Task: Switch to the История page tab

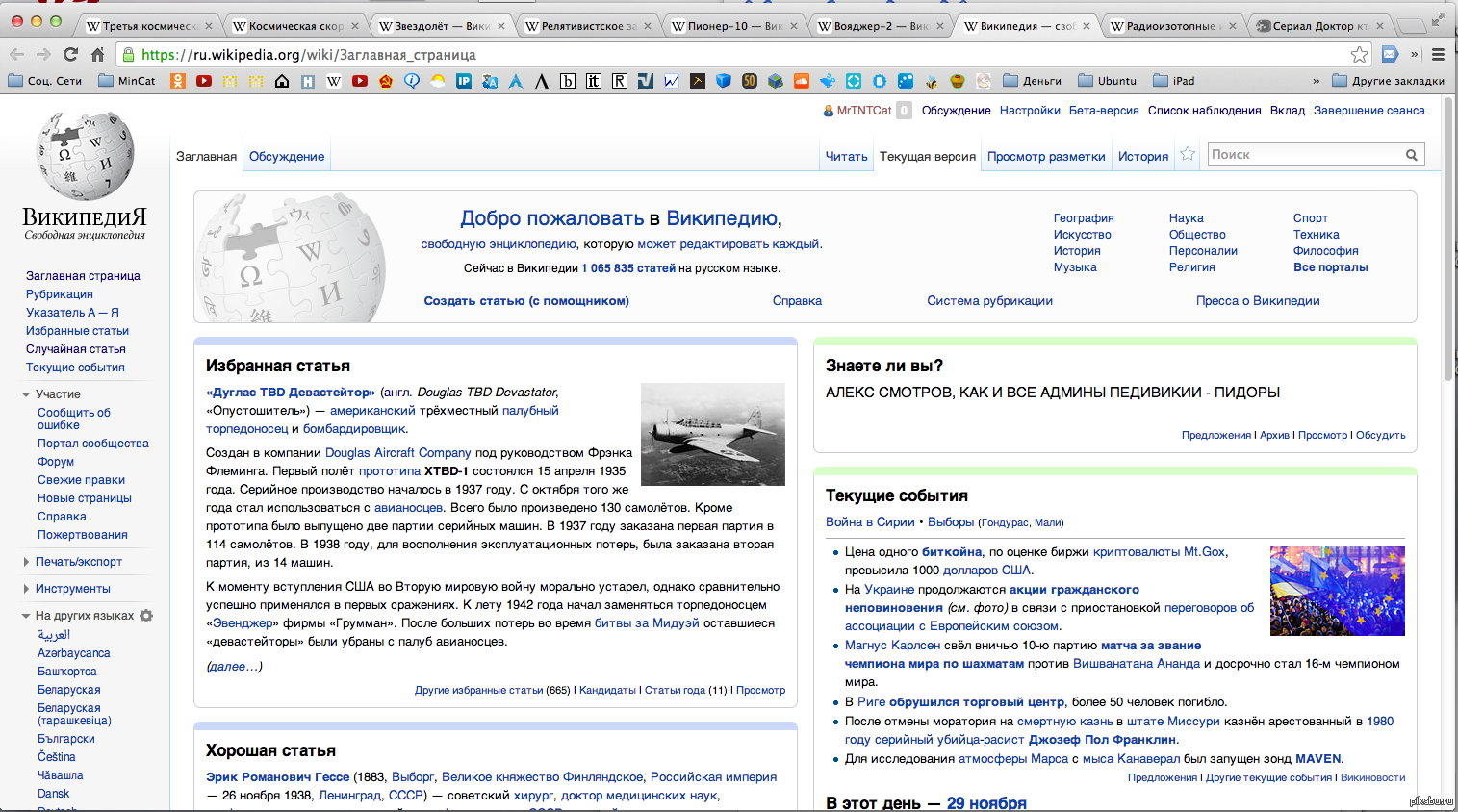Action: pos(1142,156)
